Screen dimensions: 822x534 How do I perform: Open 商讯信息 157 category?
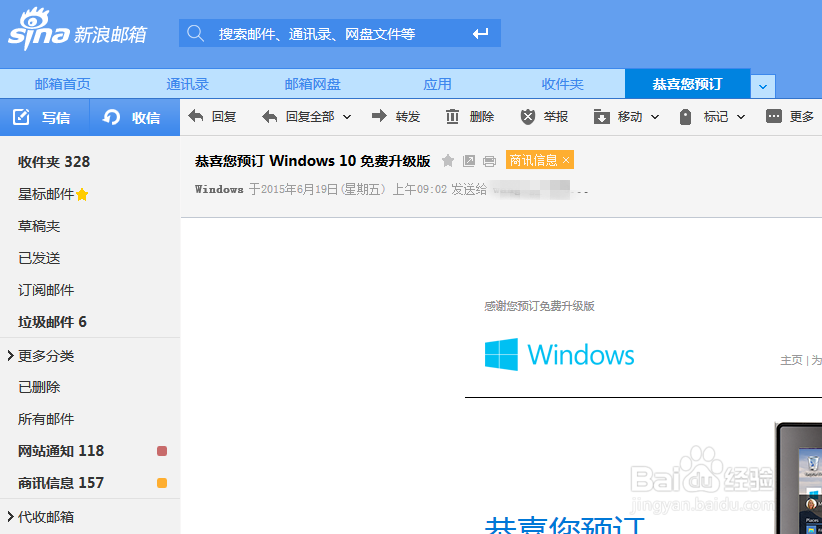point(61,483)
